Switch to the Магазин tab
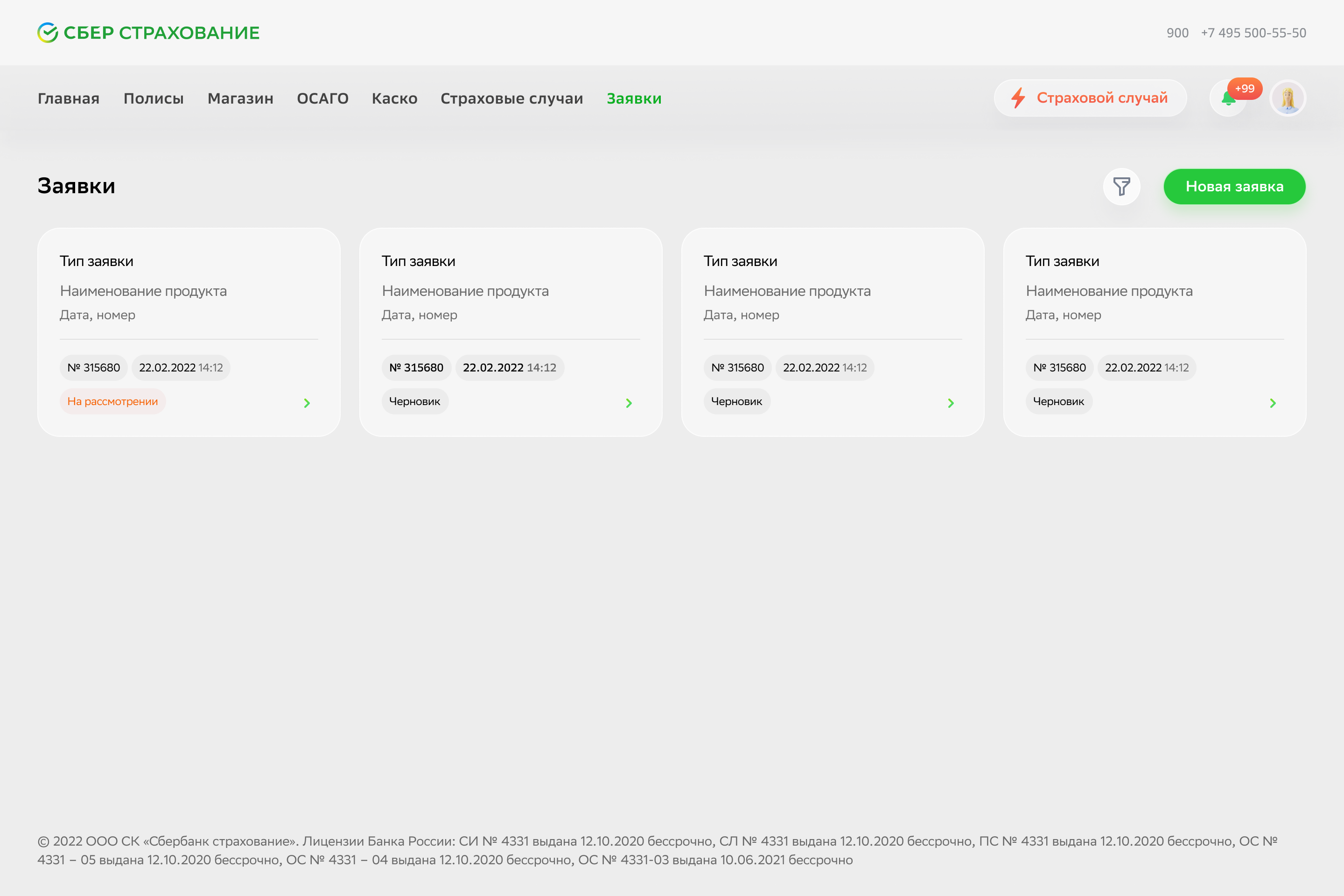The width and height of the screenshot is (1344, 896). click(x=241, y=98)
